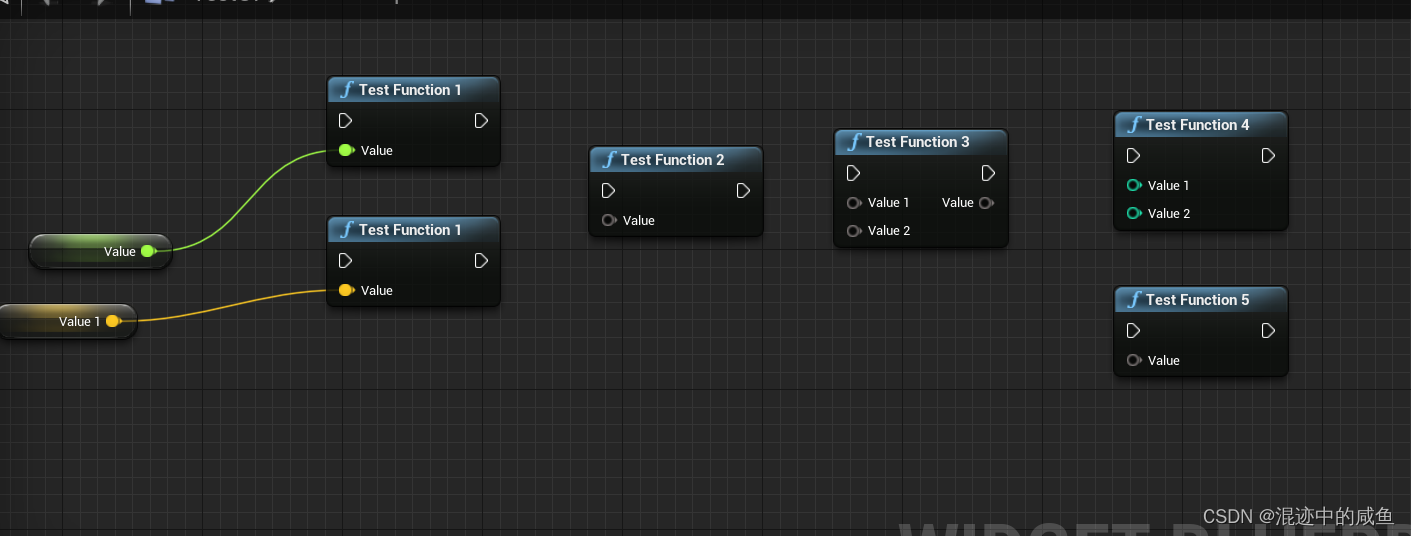1411x536 pixels.
Task: Click 'Value 2' label on Test Function 4
Action: tap(1169, 213)
